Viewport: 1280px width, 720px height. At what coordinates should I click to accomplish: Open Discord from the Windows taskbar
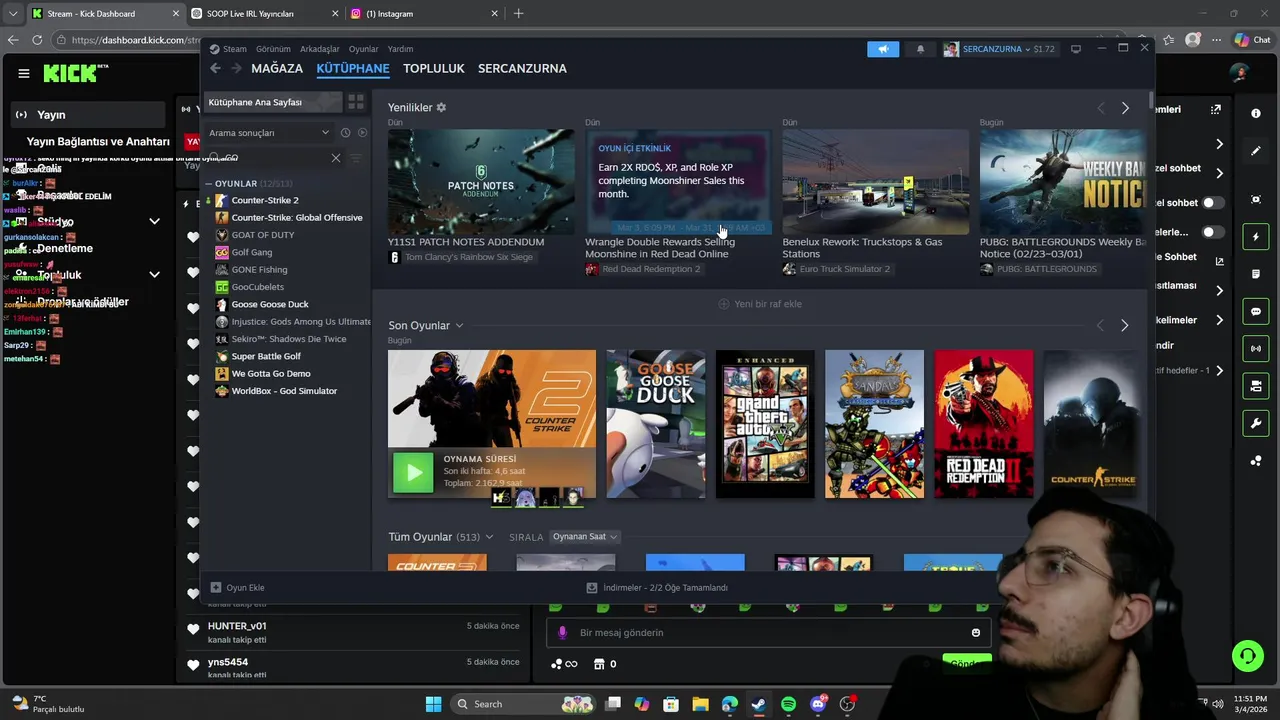point(818,704)
